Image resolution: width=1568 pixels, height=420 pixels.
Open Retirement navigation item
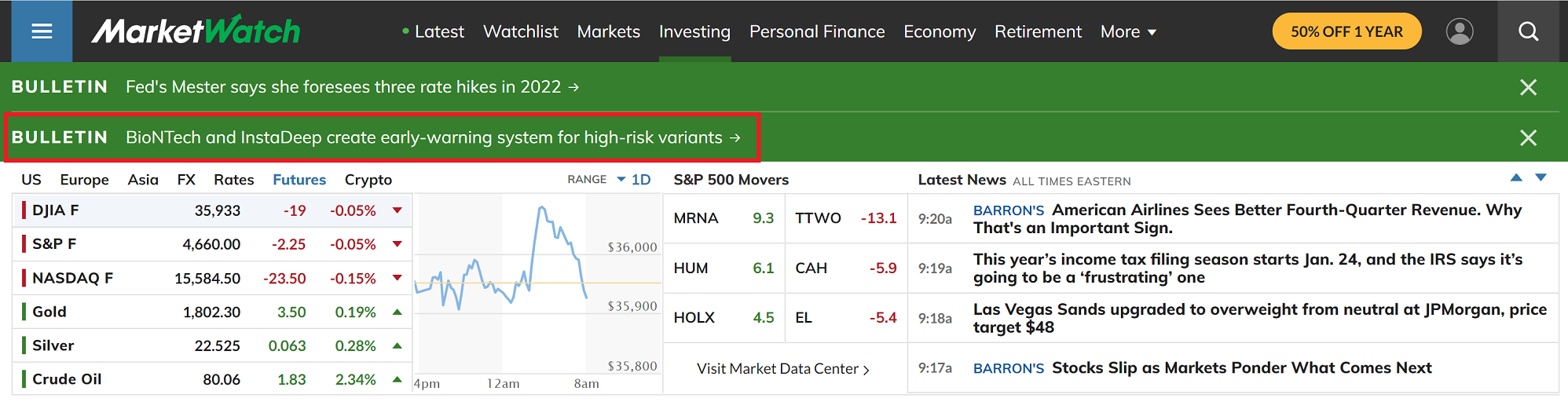tap(1038, 32)
